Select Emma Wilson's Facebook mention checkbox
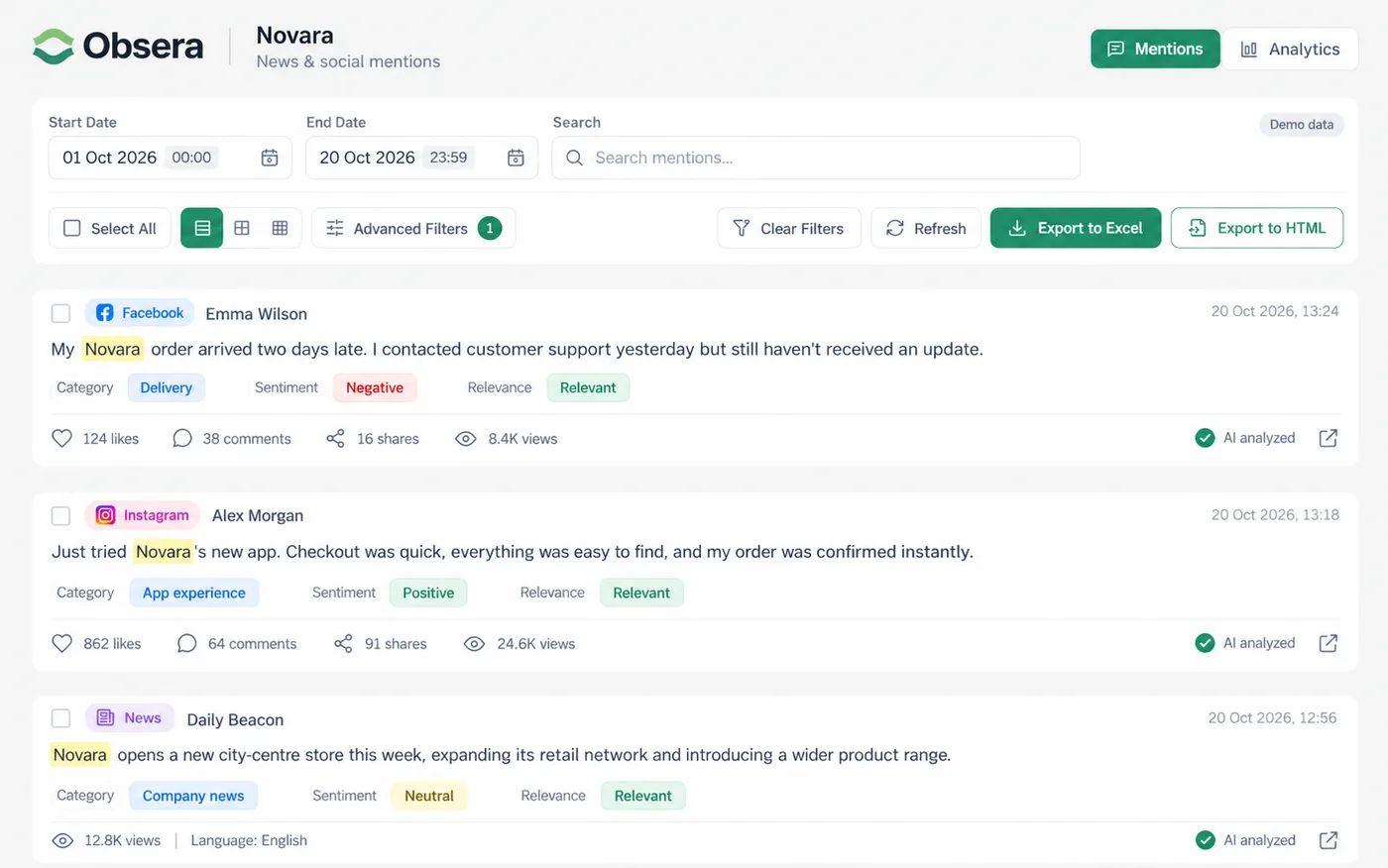 pyautogui.click(x=60, y=313)
